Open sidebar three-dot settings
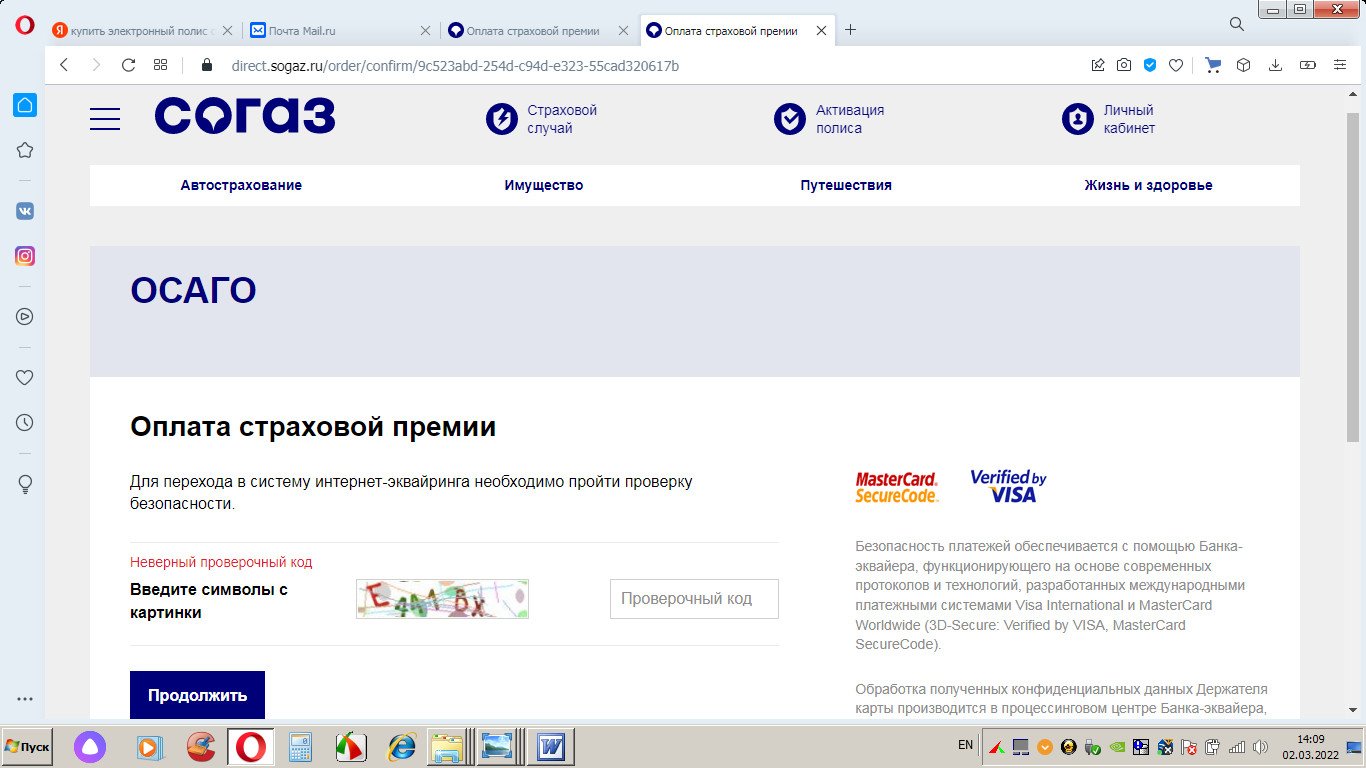1366x768 pixels. (x=25, y=700)
